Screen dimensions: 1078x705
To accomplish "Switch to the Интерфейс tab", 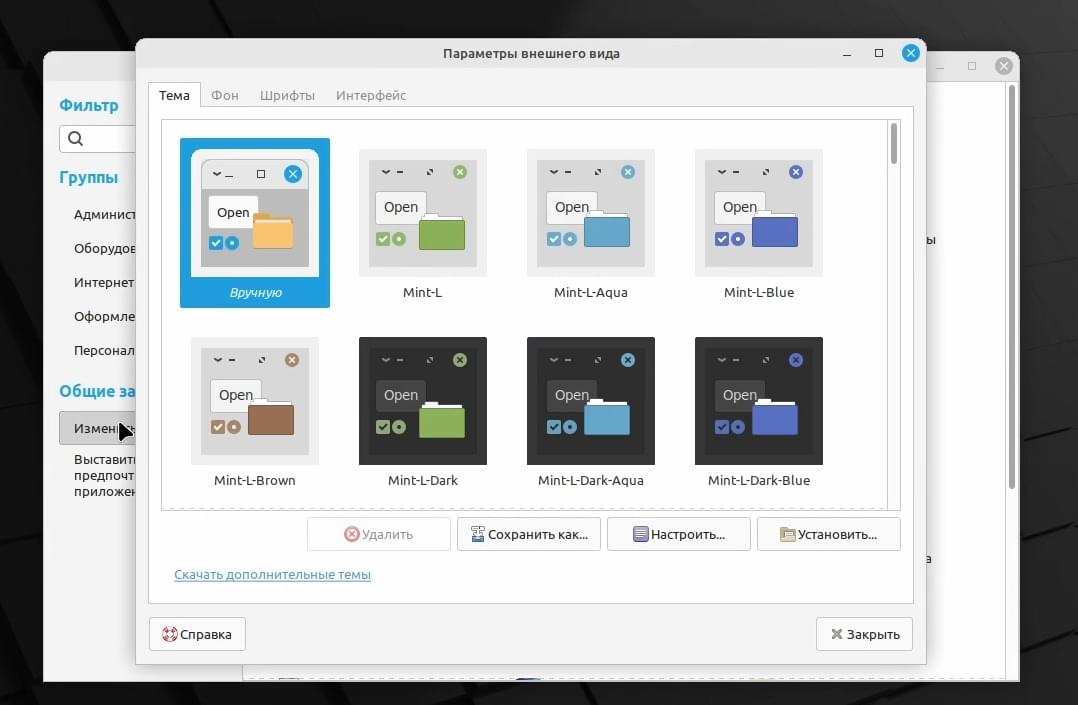I will tap(371, 96).
